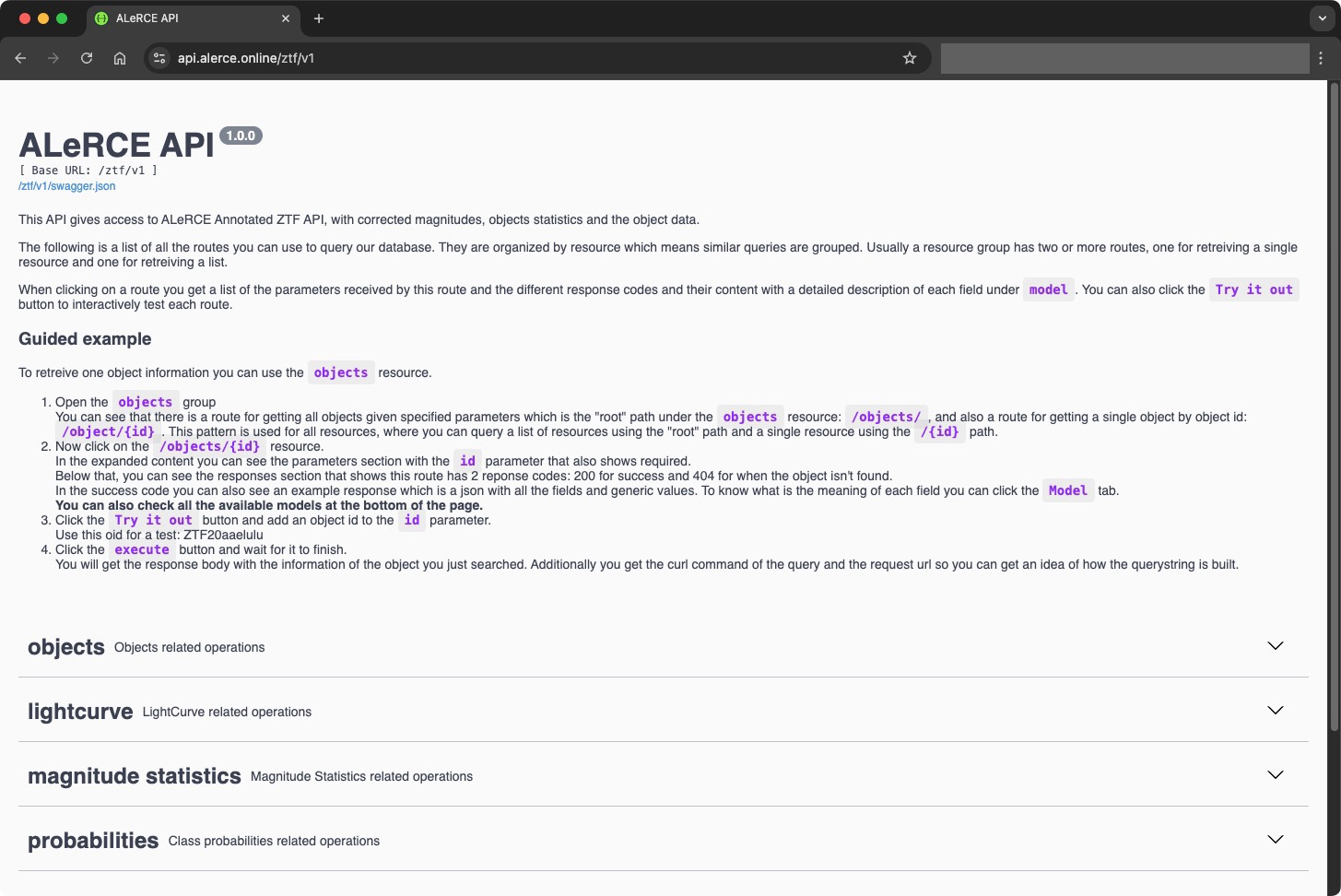Expand the probabilities section chevron
Image resolution: width=1341 pixels, height=896 pixels.
pos(1276,840)
